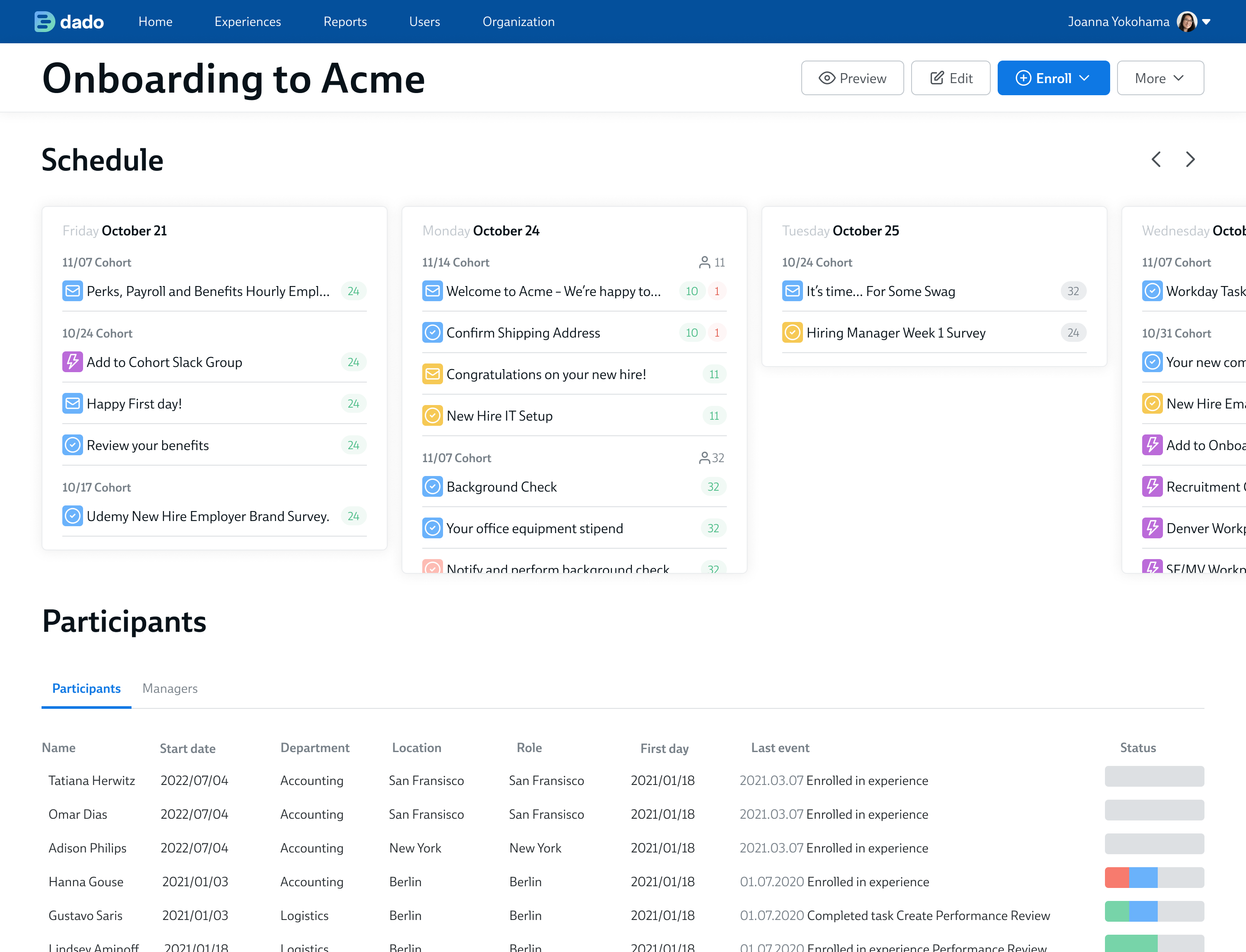Click yellow email icon for Congratulations on your new hire!
Screen dimensions: 1246x952
tap(432, 374)
